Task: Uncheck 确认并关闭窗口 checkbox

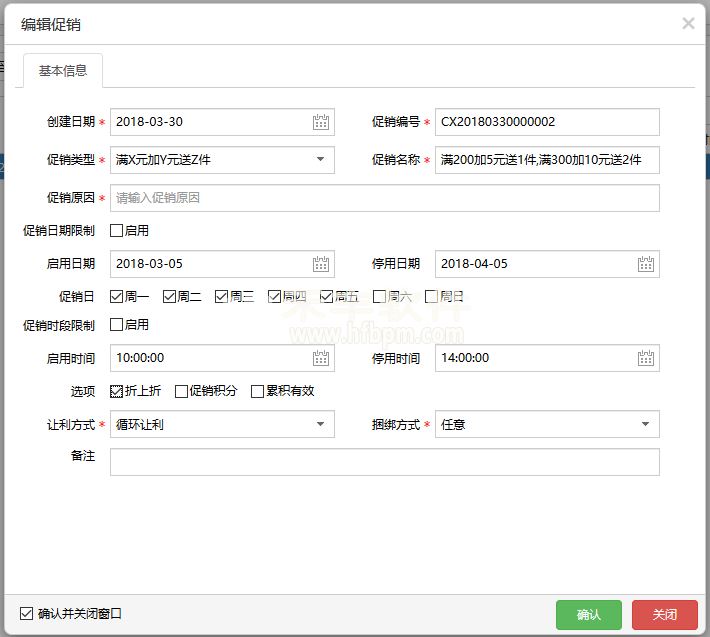Action: coord(27,613)
